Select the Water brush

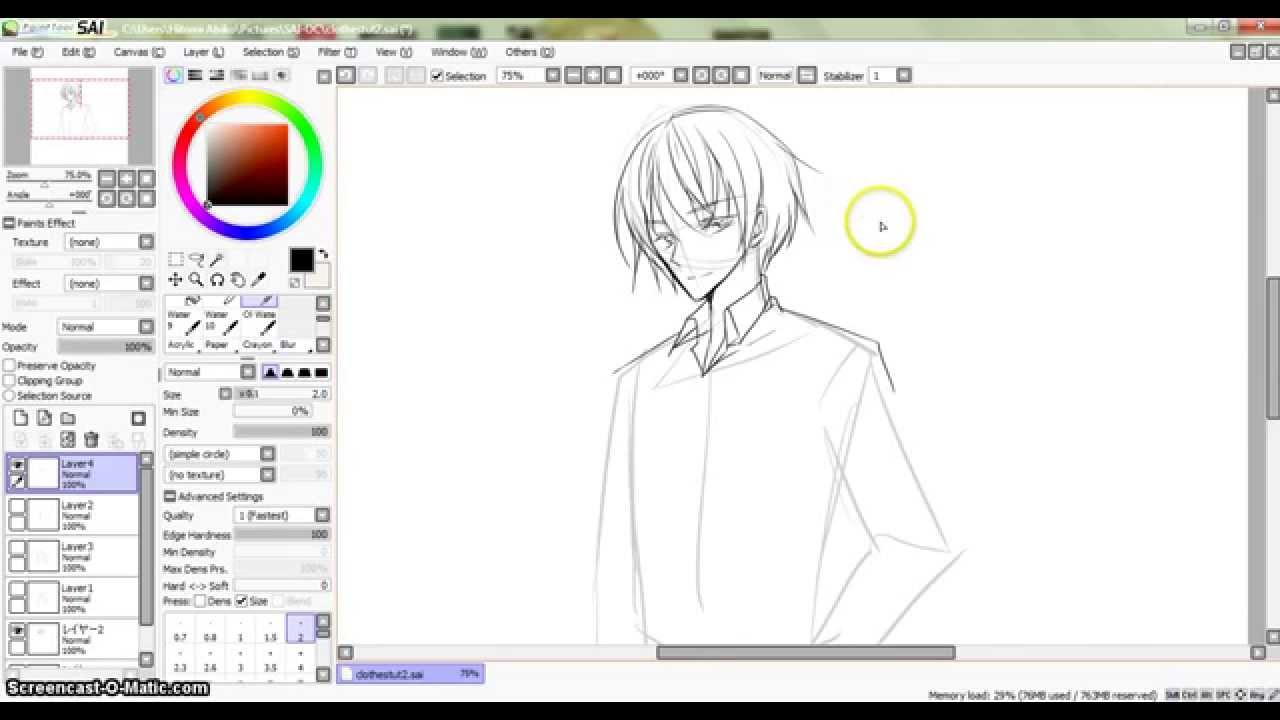183,322
